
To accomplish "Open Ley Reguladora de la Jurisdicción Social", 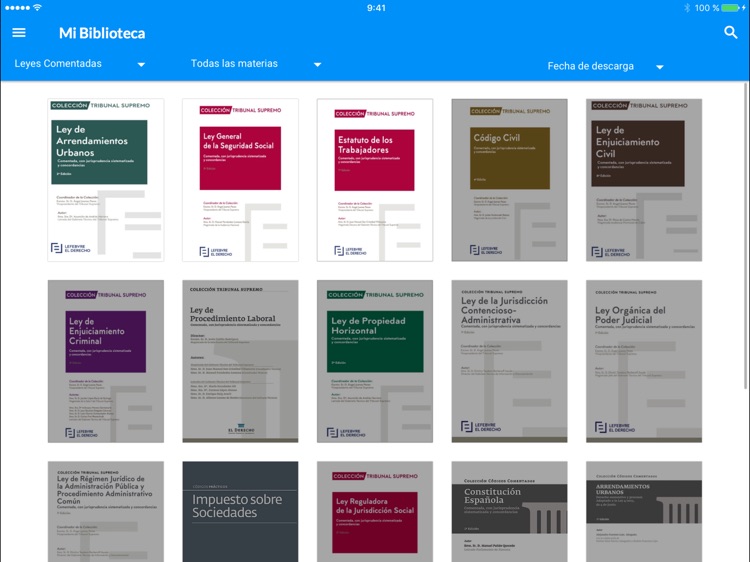I will tap(375, 511).
